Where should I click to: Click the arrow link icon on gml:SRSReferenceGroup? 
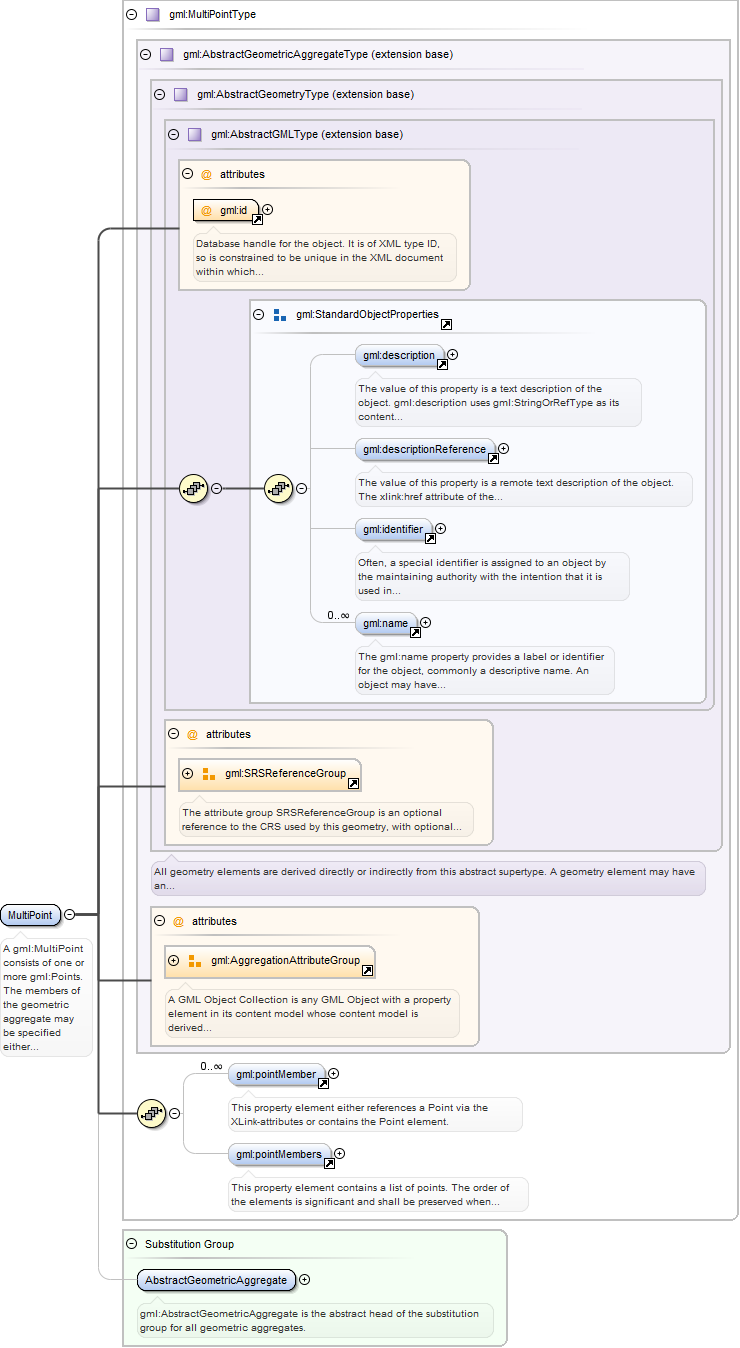point(353,784)
